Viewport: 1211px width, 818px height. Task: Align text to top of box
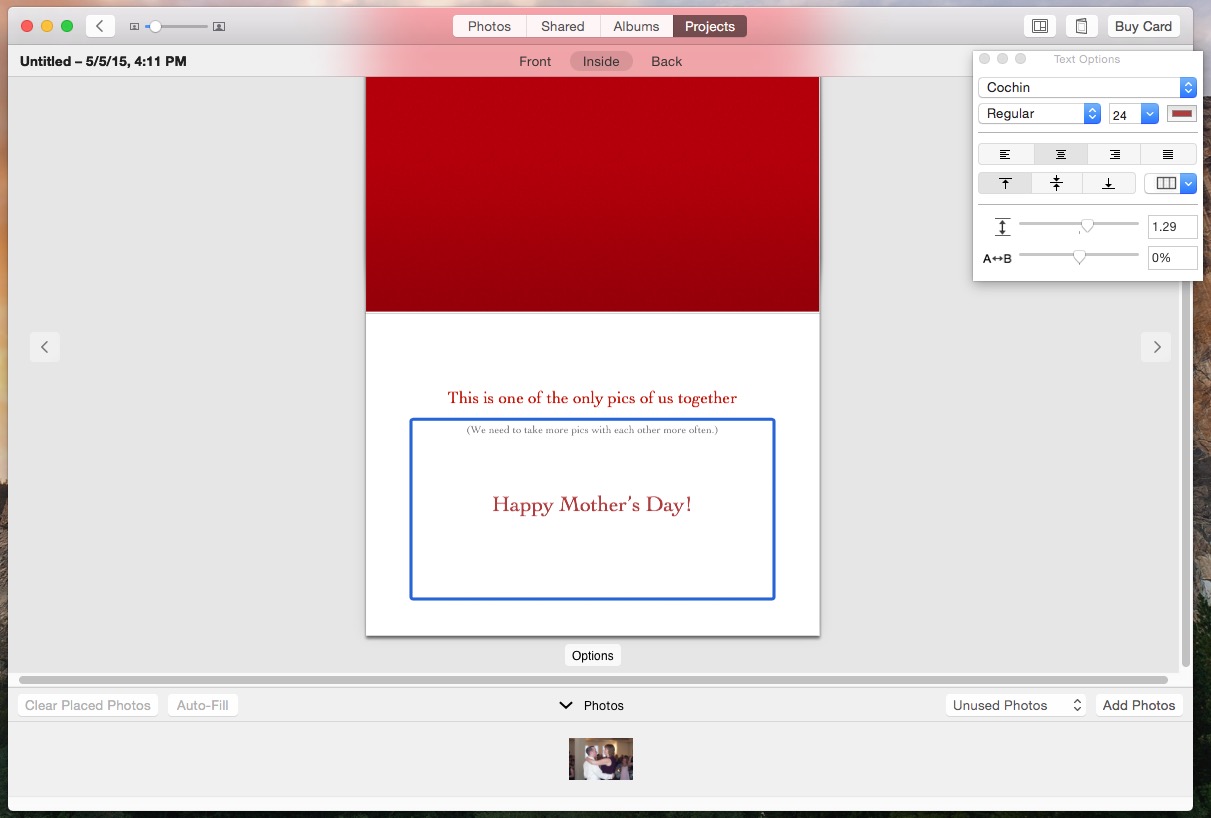(1004, 183)
